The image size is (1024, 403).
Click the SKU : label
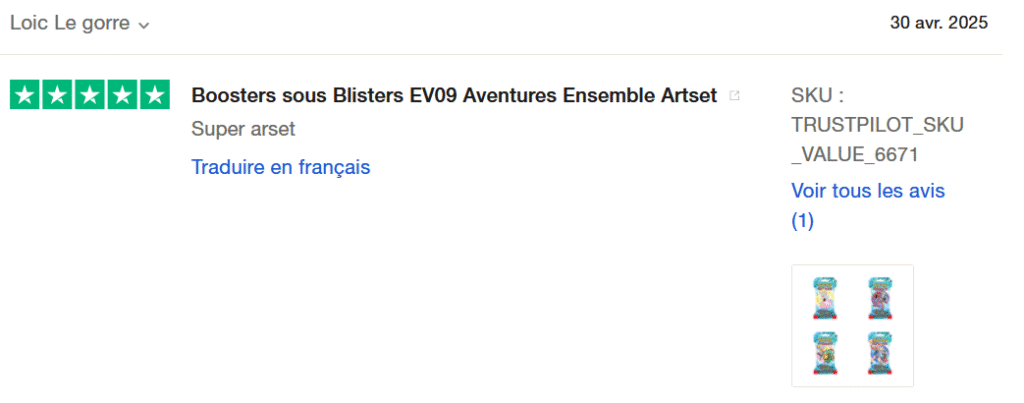[818, 95]
